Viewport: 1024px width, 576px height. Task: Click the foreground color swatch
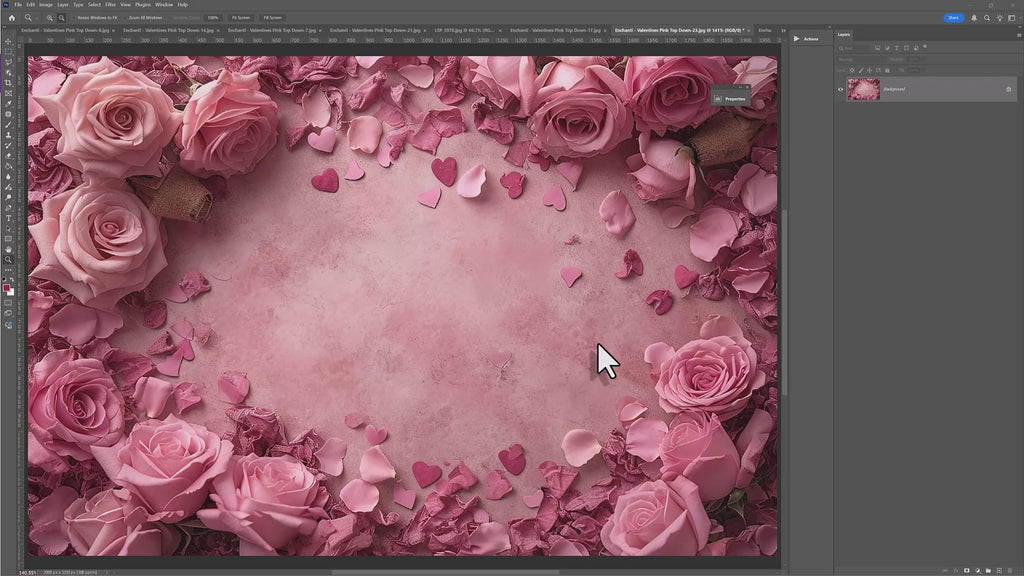7,289
